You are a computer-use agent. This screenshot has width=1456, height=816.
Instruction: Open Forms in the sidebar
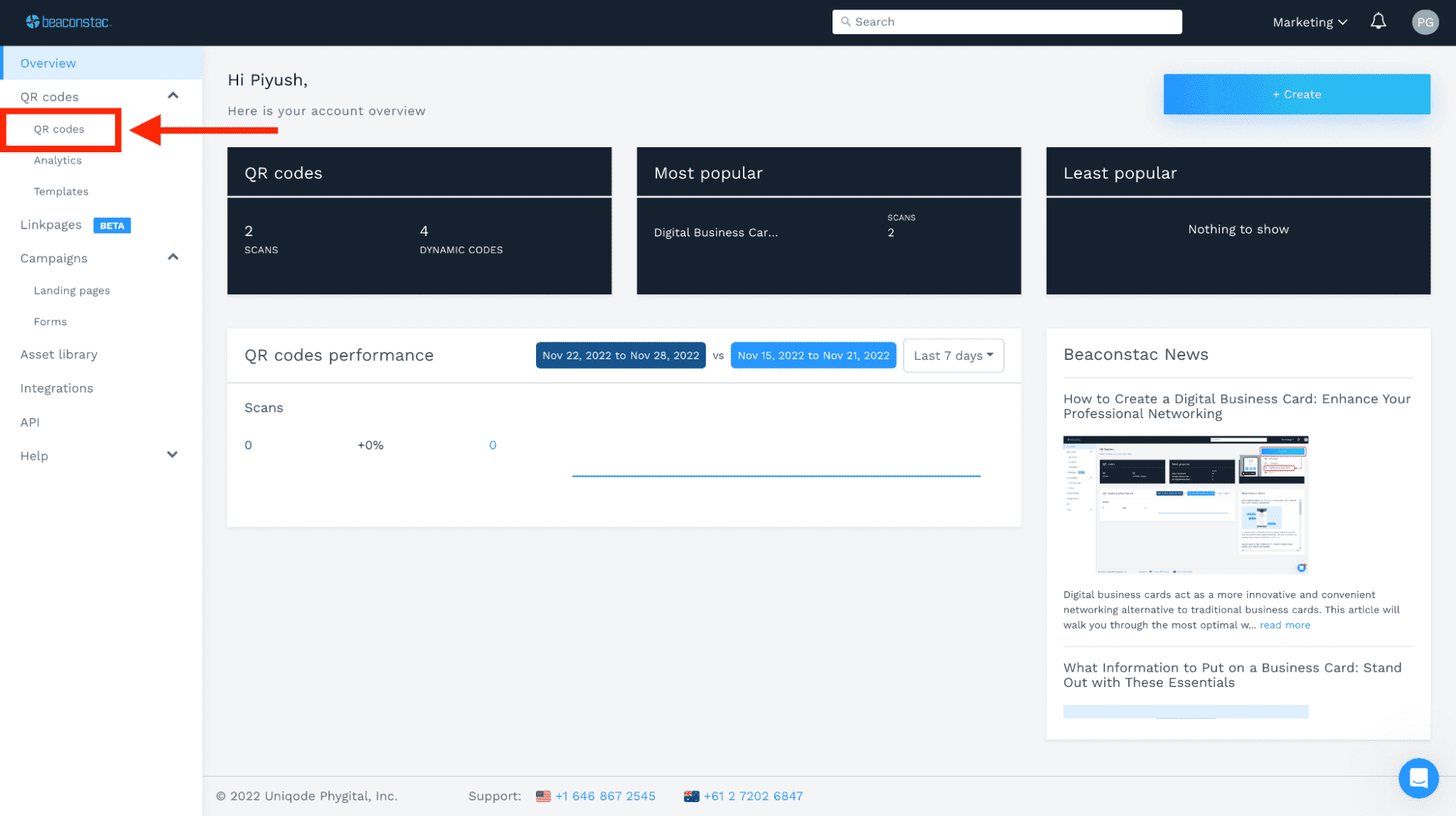[50, 322]
